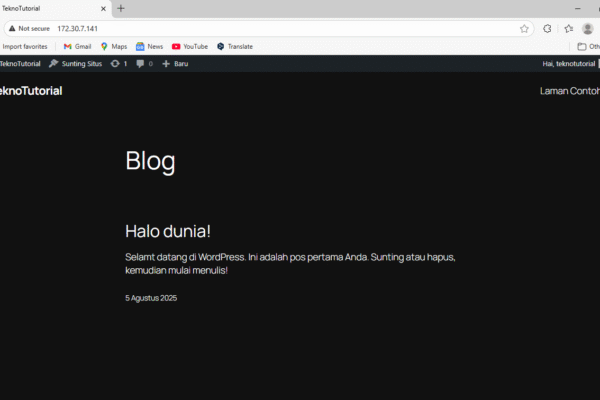Screen dimensions: 600x400
Task: Open the favorites list icon
Action: click(x=569, y=29)
